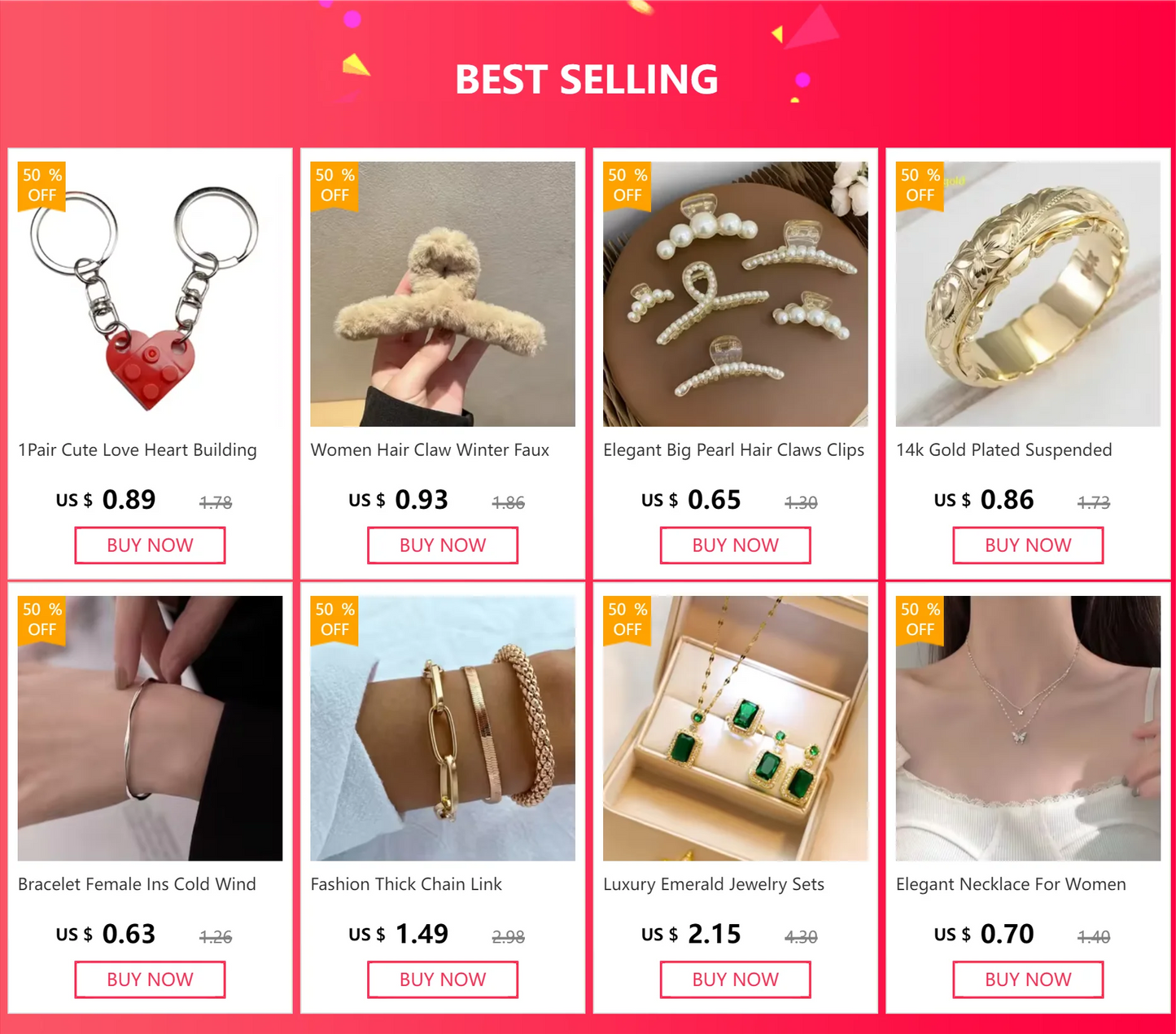
Task: Open the butterfly necklace product image
Action: (1028, 728)
